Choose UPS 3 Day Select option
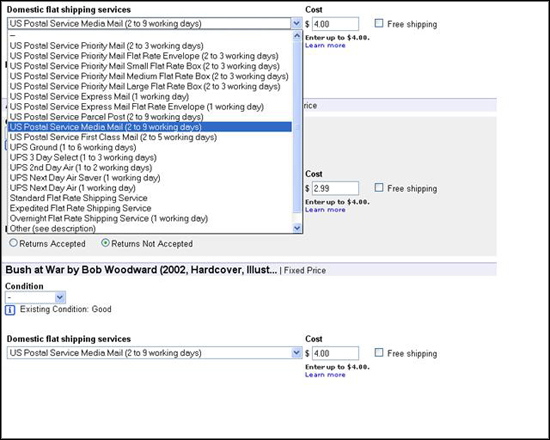The image size is (550, 440). 150,157
